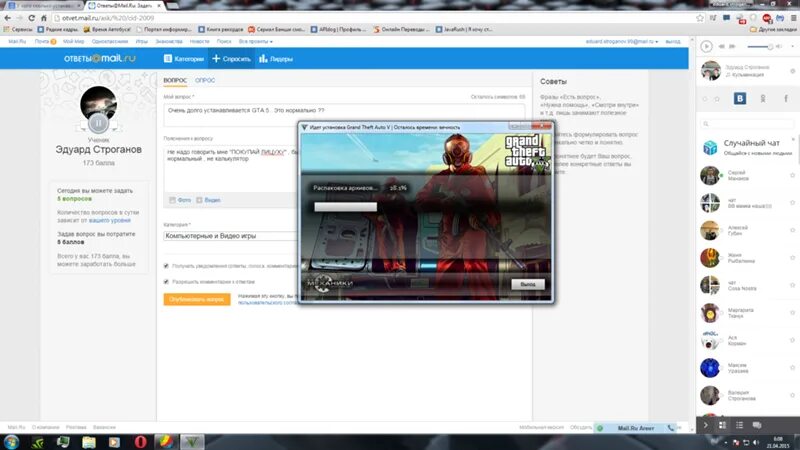800x450 pixels.
Task: Open chat with Сергей Маканов
Action: [x=738, y=176]
